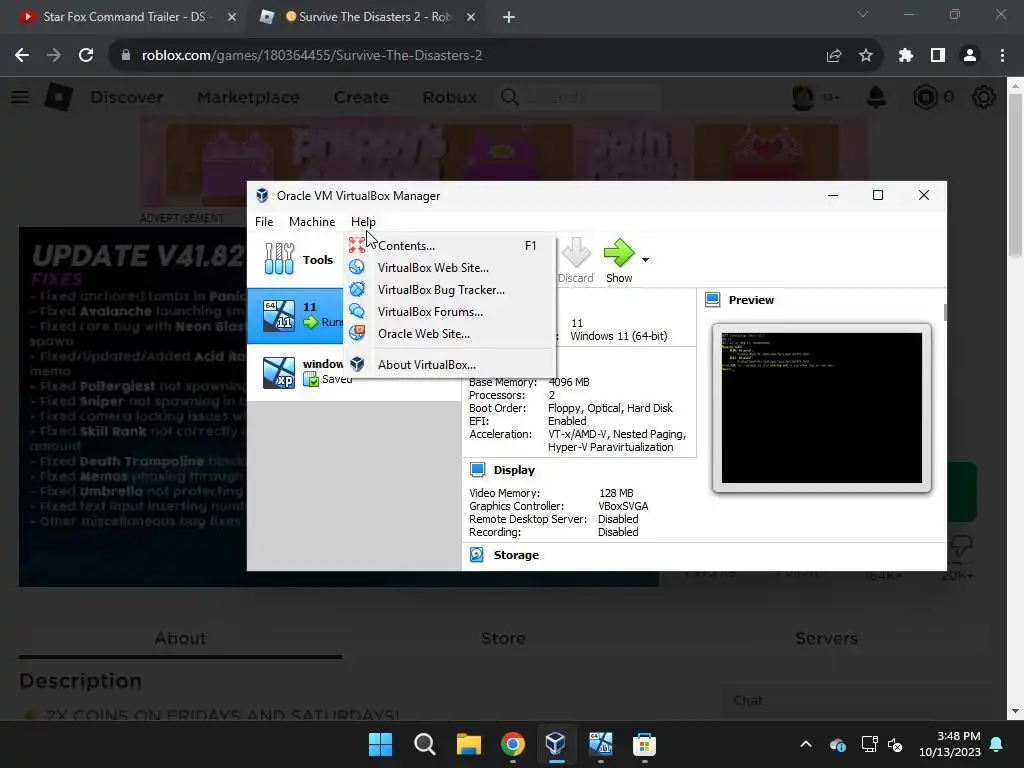Close the Star Fox Command Trailer tab
1024x768 pixels.
coord(232,17)
